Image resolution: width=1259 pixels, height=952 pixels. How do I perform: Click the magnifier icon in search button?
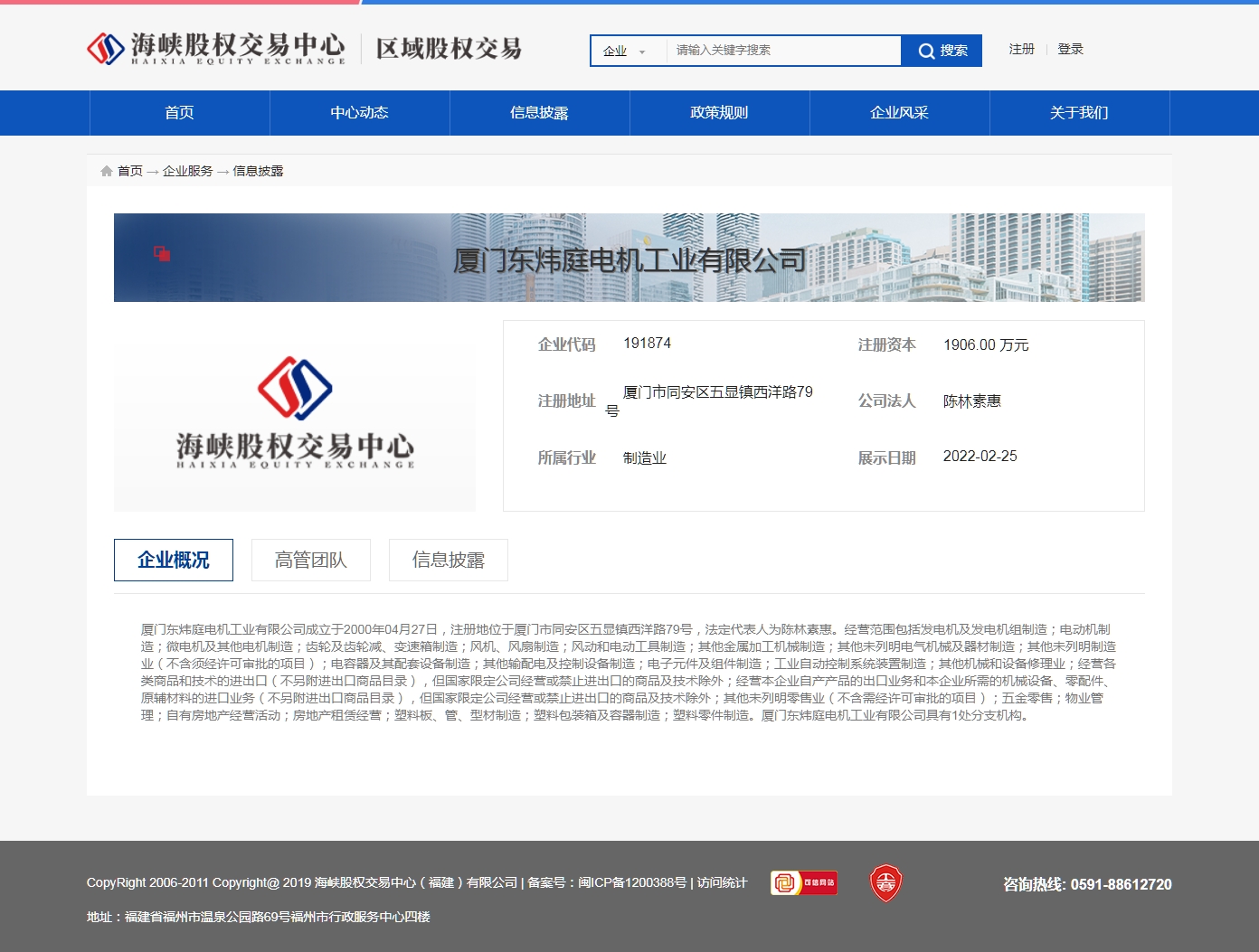tap(926, 52)
